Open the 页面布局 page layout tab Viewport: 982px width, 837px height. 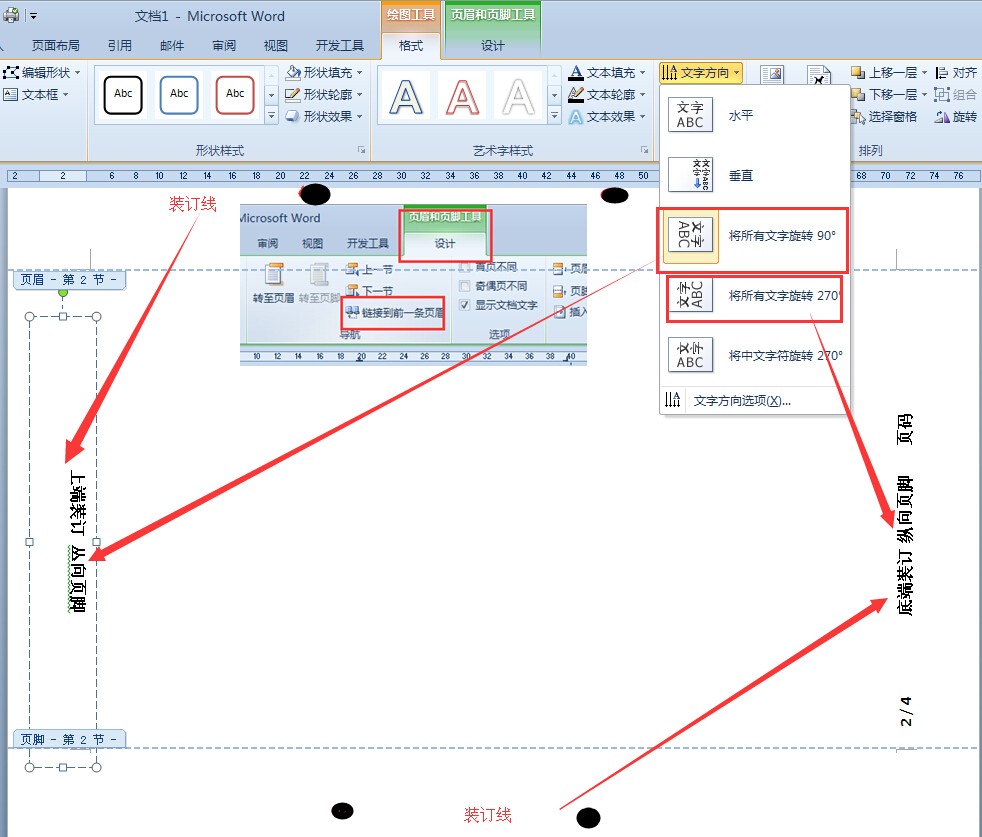tap(55, 46)
